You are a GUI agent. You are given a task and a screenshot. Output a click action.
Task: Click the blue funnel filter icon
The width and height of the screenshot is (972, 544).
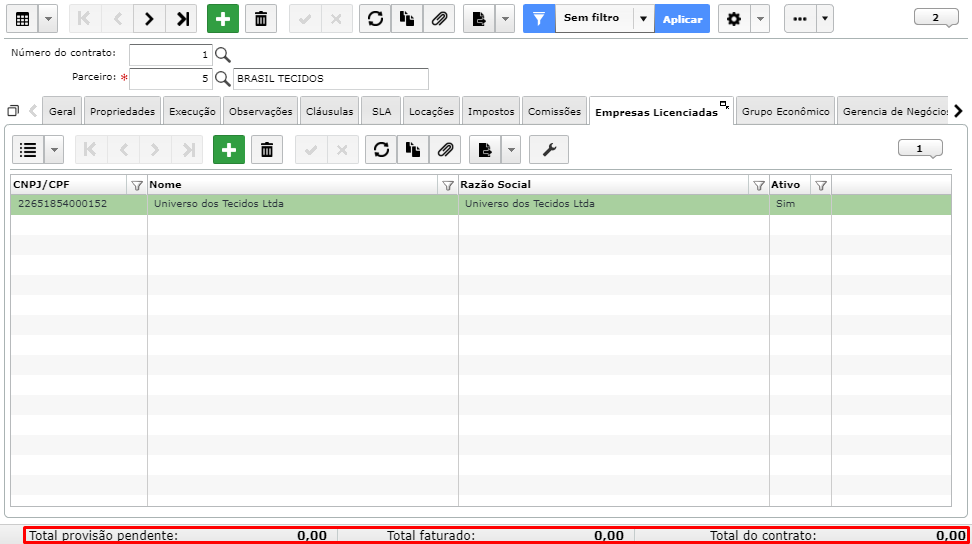pyautogui.click(x=539, y=19)
